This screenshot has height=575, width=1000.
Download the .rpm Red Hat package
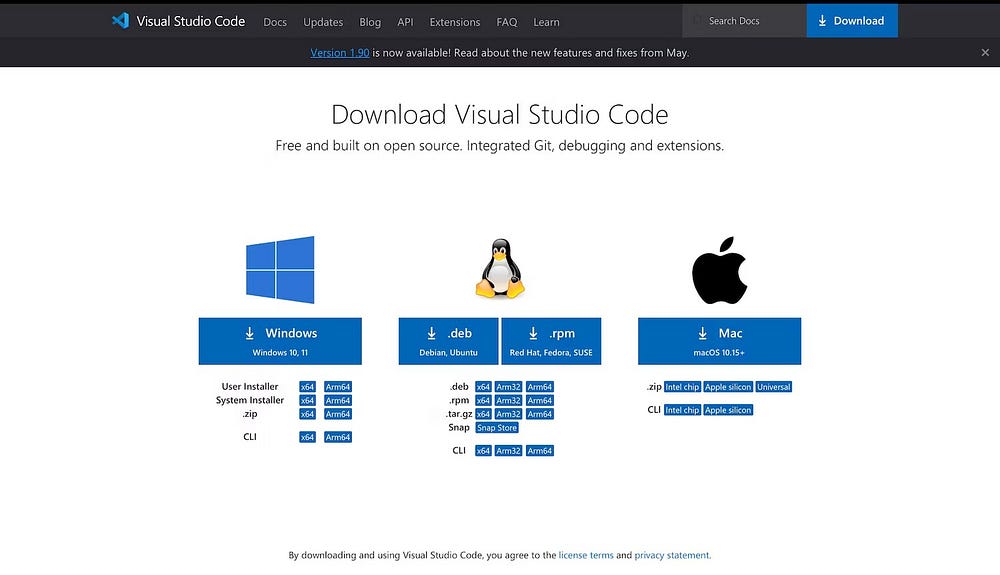(x=551, y=341)
